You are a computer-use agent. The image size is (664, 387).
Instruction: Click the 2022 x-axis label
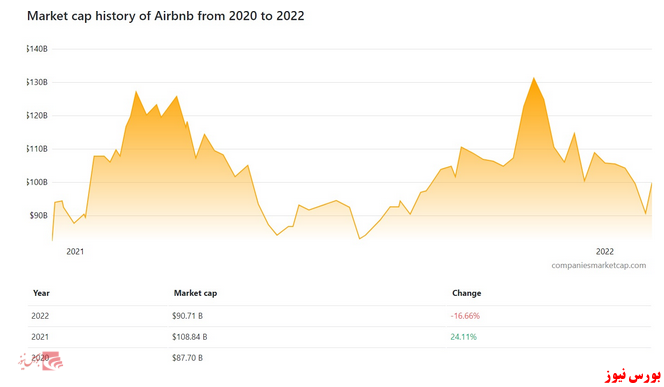604,252
